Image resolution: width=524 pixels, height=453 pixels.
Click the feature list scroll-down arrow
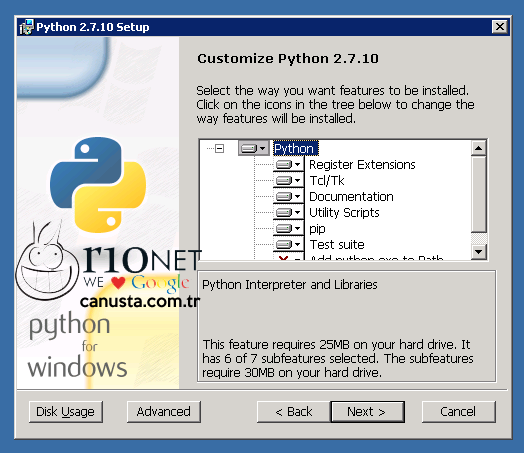point(479,252)
